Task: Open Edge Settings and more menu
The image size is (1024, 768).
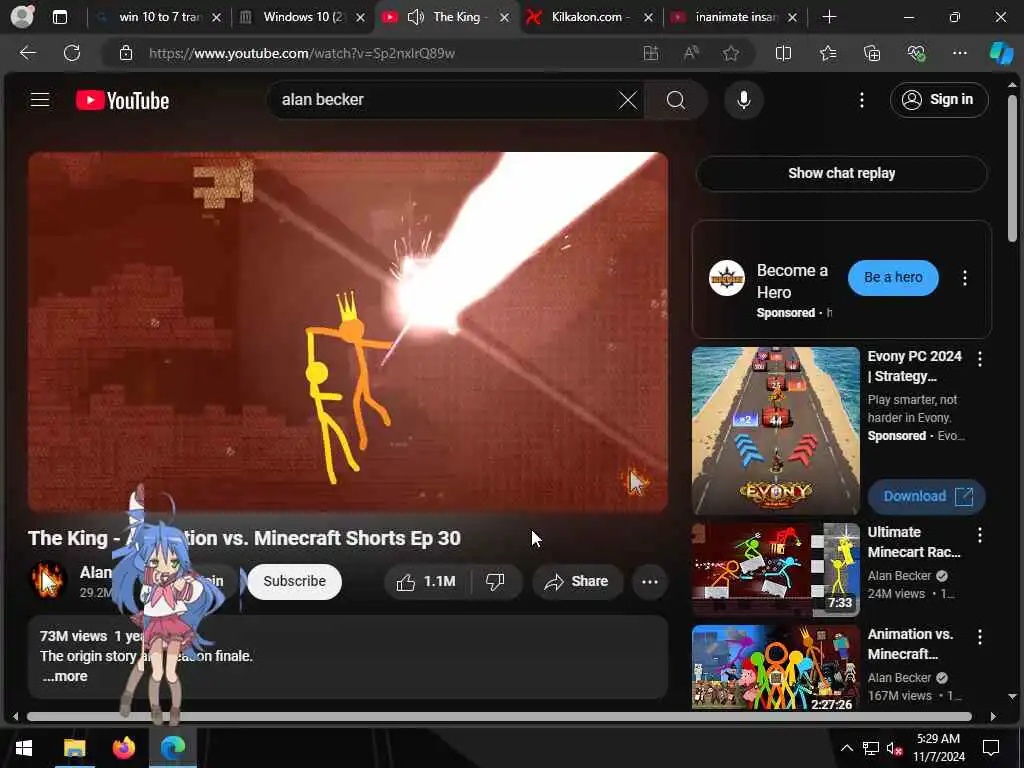Action: click(x=959, y=54)
